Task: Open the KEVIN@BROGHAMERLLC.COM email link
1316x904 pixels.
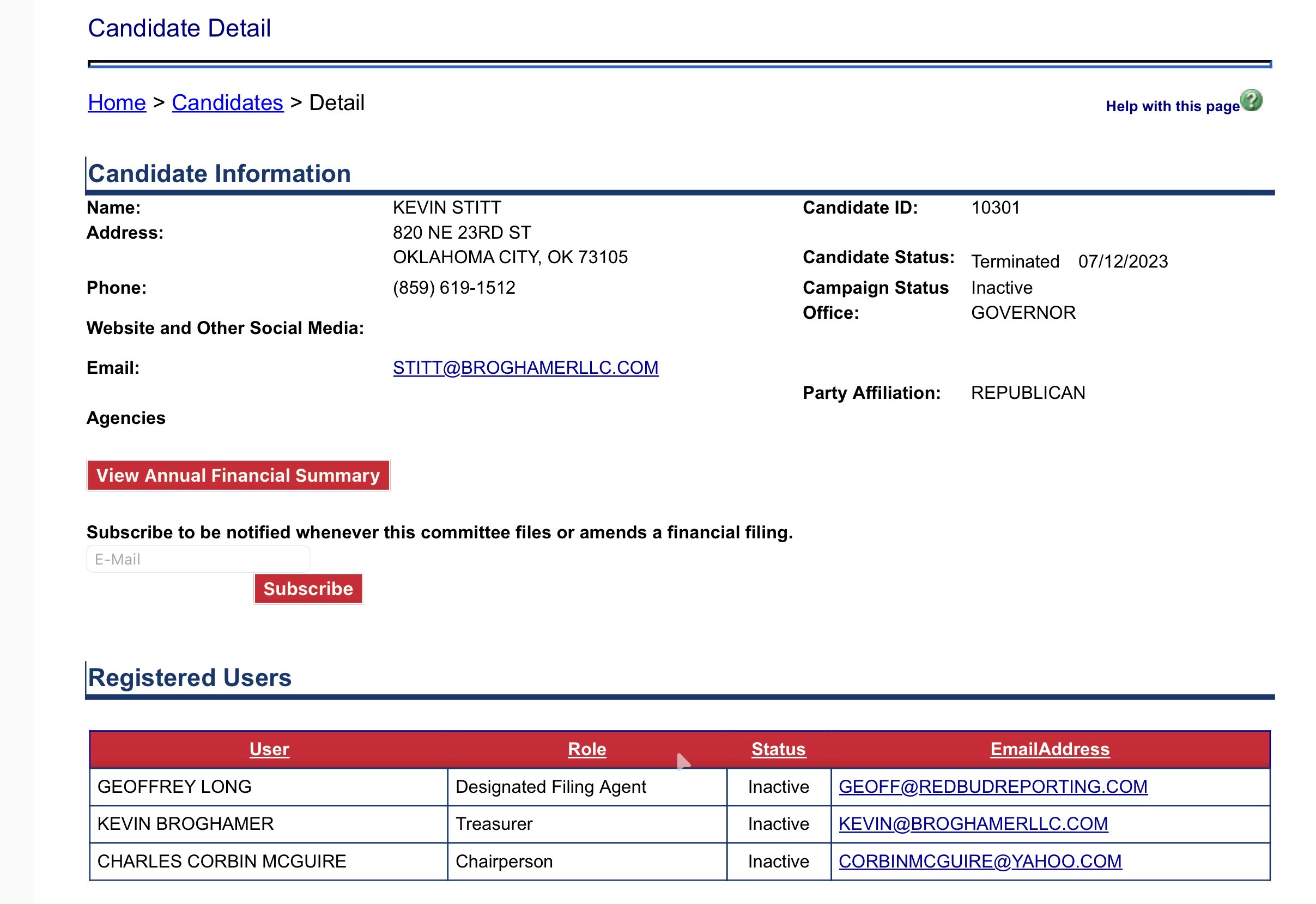Action: (x=973, y=823)
